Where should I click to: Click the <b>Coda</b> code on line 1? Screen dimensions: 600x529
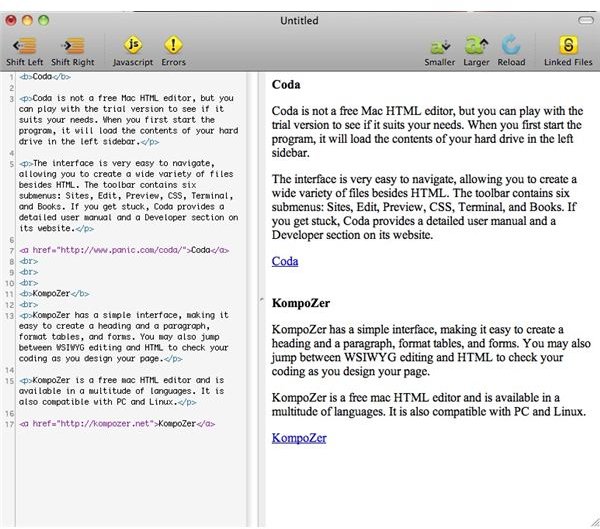45,77
